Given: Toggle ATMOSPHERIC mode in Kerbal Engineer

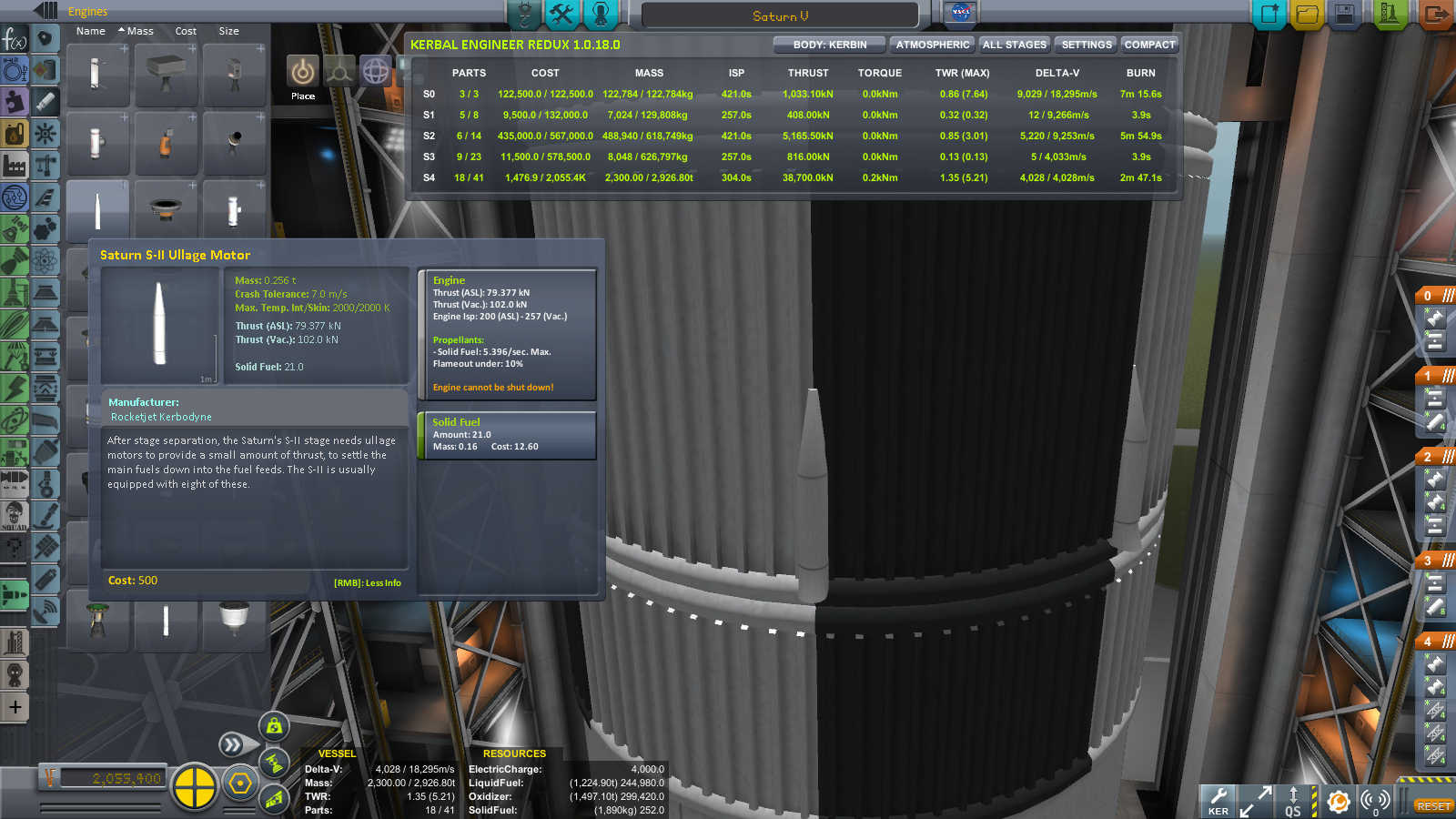Looking at the screenshot, I should (x=933, y=45).
